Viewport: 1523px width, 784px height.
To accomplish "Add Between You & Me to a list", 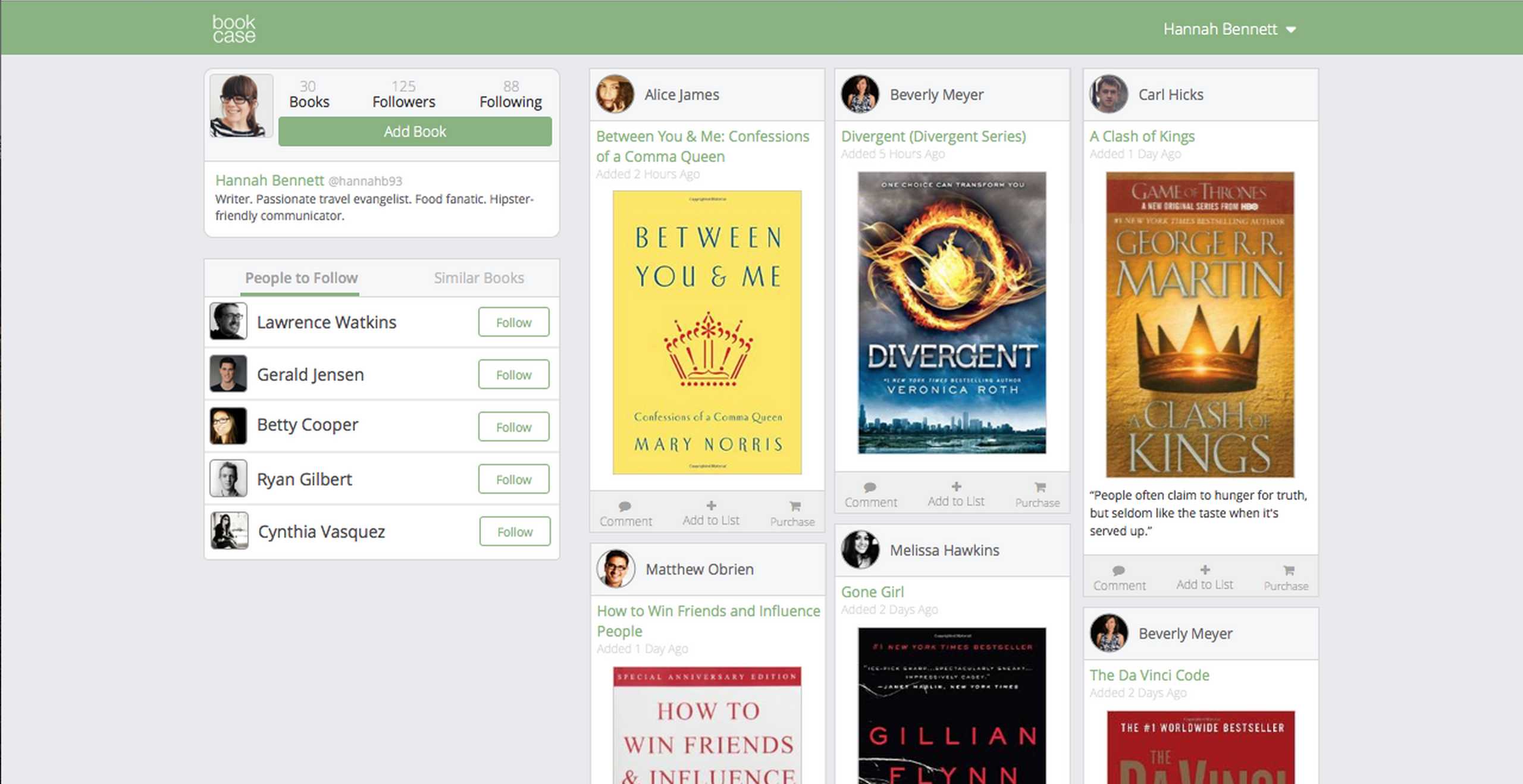I will [x=711, y=513].
